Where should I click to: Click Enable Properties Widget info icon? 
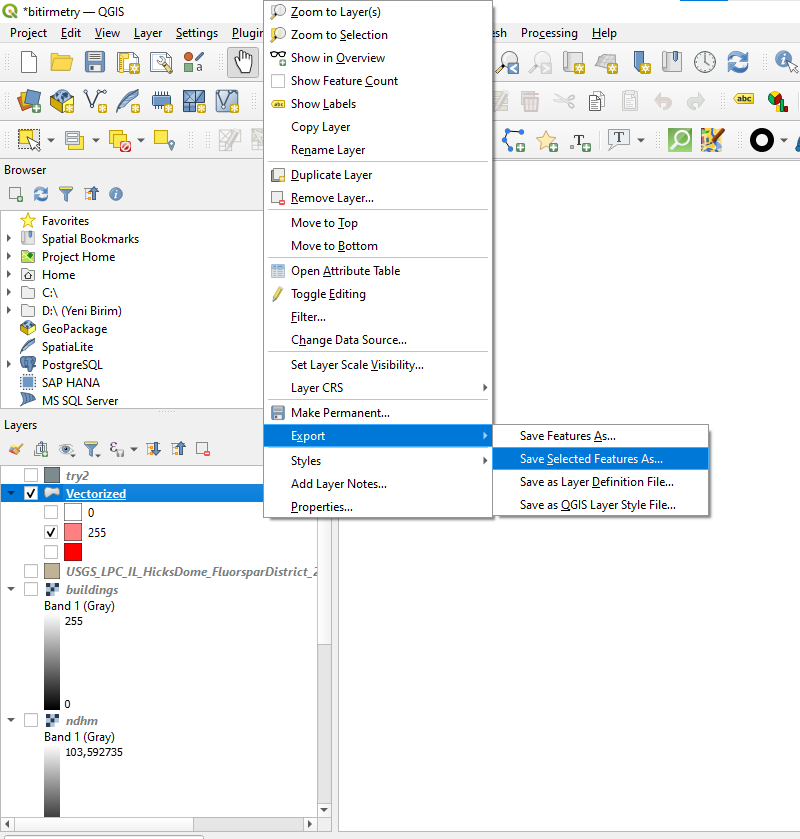[x=116, y=194]
